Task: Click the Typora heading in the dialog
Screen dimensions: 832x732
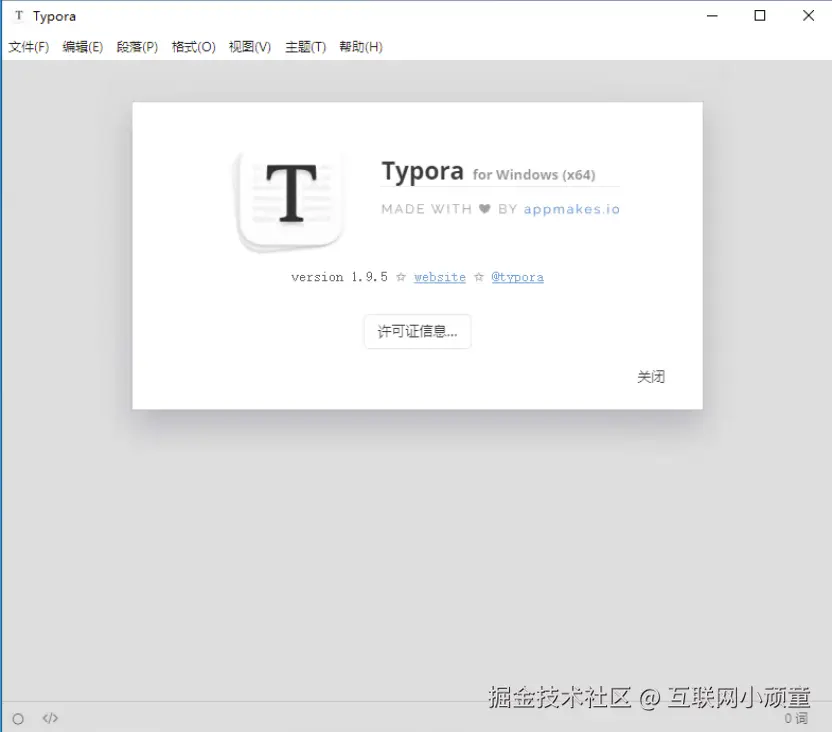Action: [x=422, y=171]
